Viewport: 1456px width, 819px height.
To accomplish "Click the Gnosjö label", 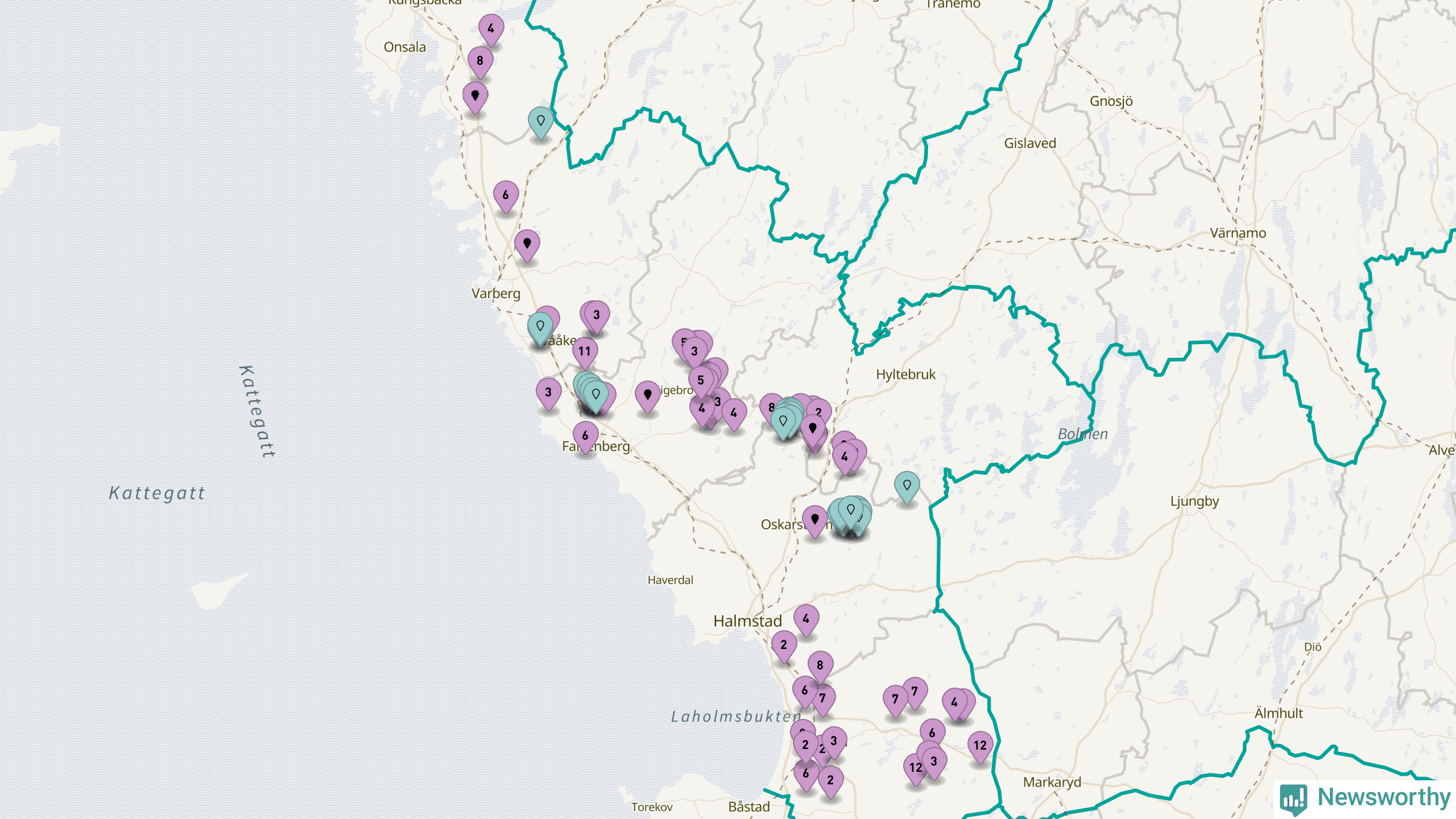I will point(1111,101).
